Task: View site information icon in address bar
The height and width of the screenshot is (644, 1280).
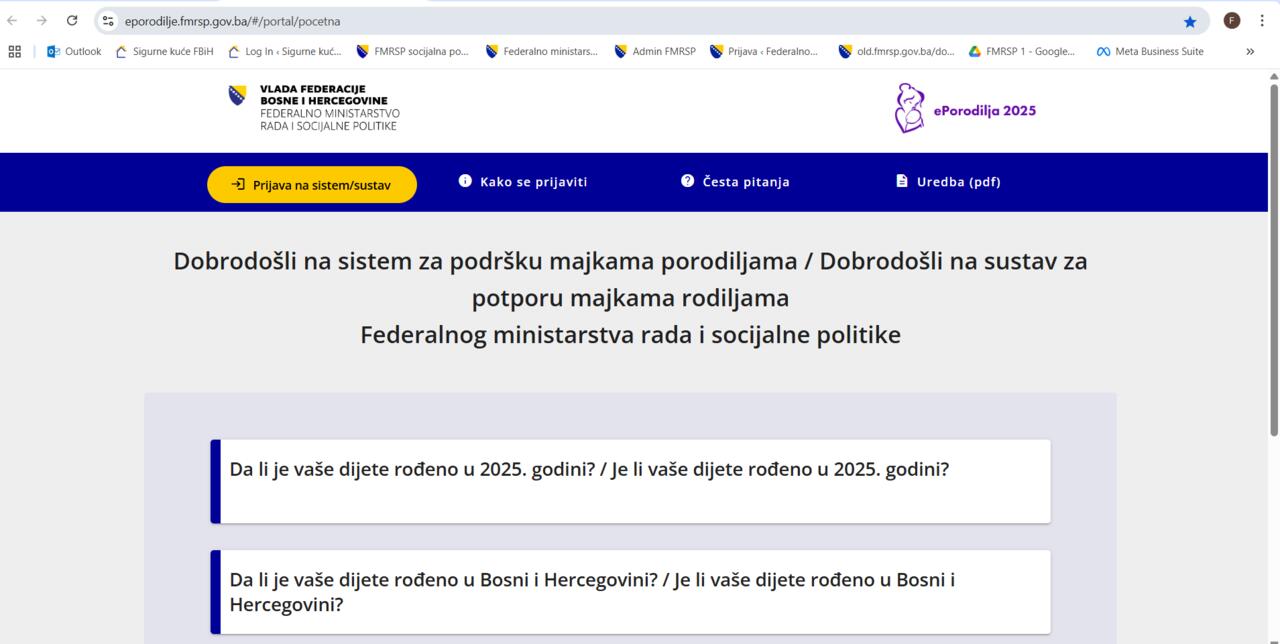Action: click(109, 21)
